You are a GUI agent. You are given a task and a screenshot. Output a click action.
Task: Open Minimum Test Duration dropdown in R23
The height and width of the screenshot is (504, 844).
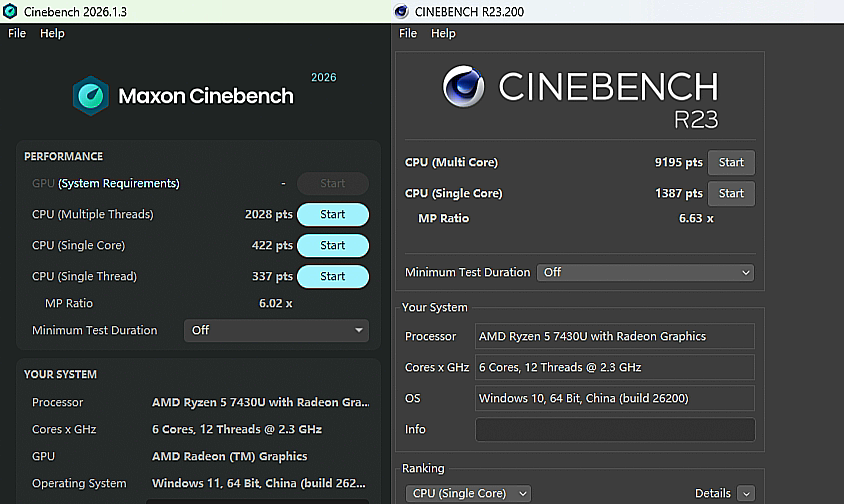[x=645, y=272]
